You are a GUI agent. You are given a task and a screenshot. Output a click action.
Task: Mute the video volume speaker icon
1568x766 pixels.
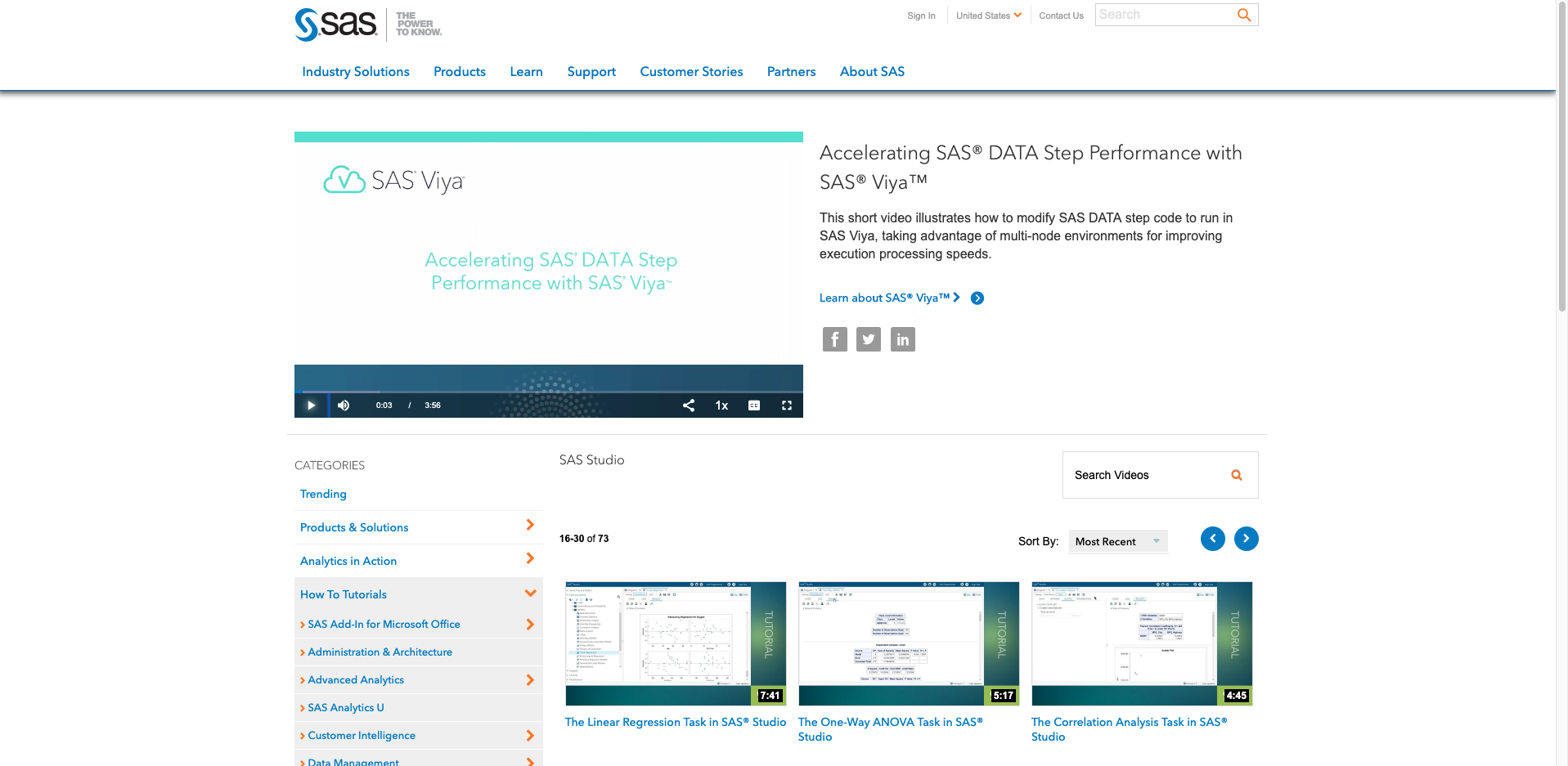[x=344, y=405]
